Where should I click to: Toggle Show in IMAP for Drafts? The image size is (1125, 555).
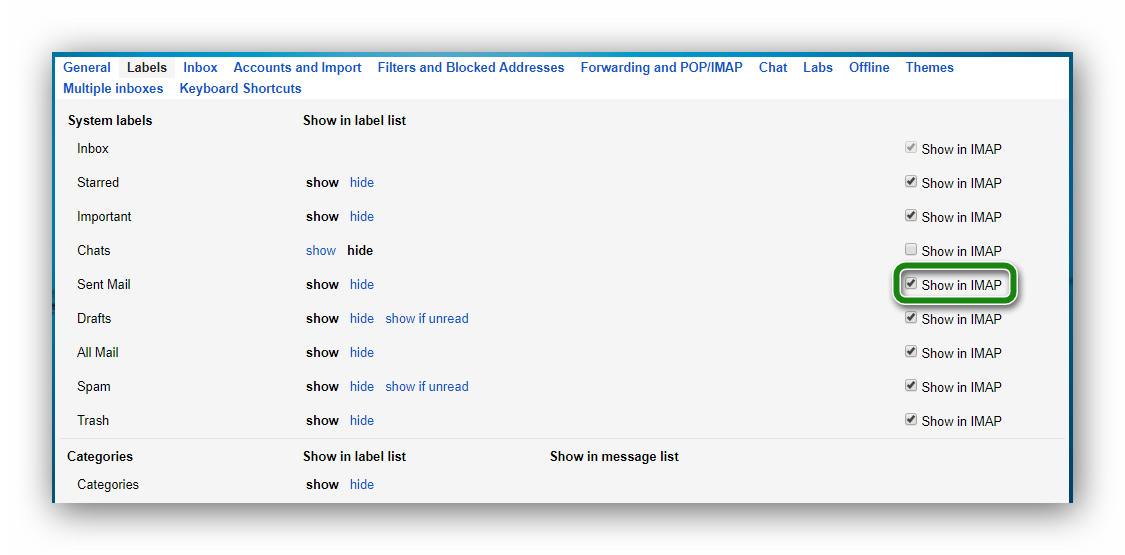point(911,318)
